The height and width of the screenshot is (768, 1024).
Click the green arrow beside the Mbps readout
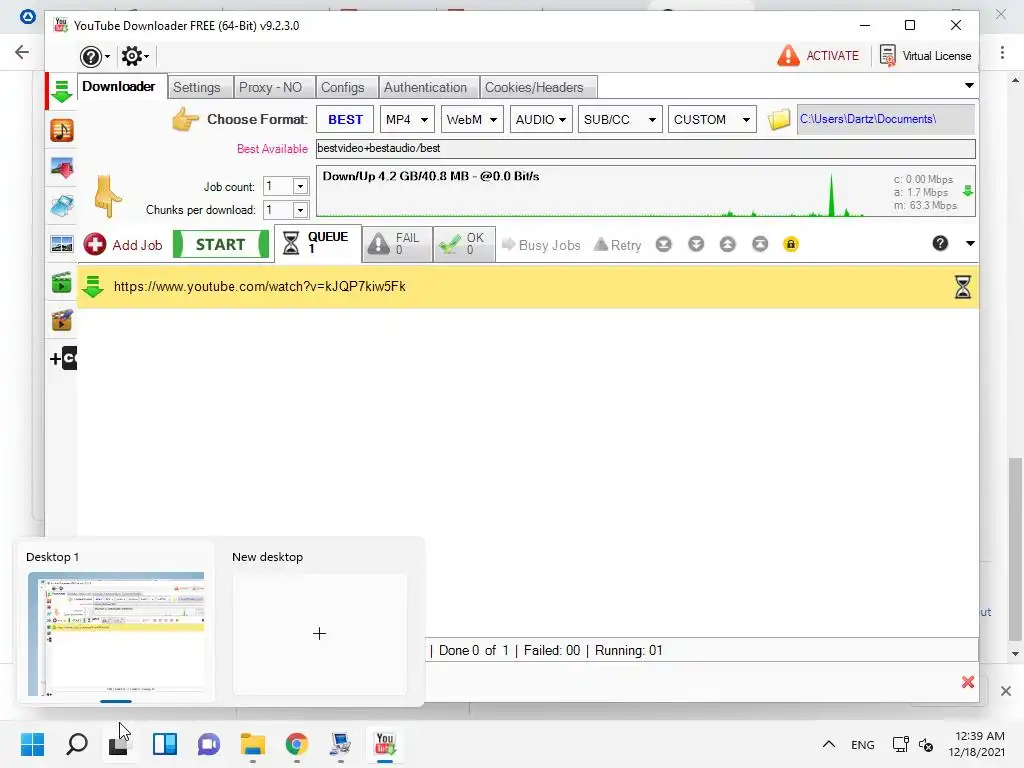pos(968,191)
